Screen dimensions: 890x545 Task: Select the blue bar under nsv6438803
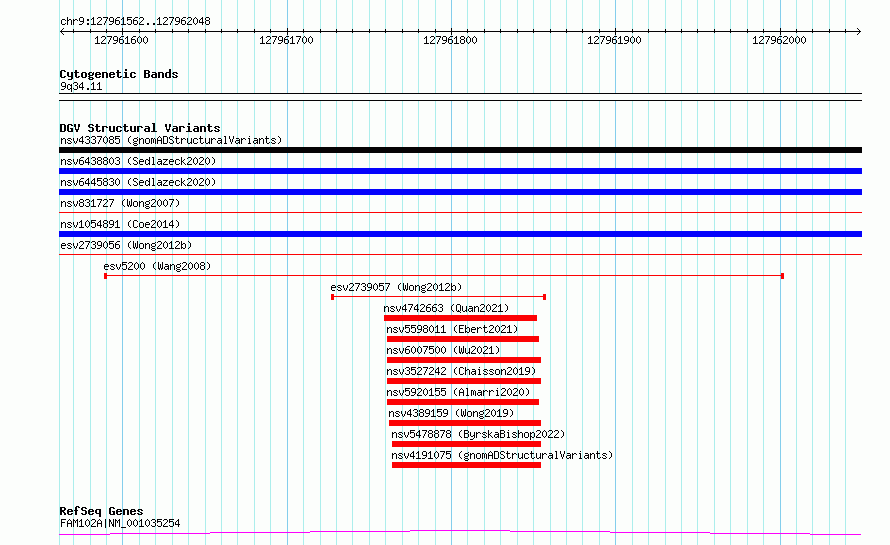pyautogui.click(x=460, y=171)
